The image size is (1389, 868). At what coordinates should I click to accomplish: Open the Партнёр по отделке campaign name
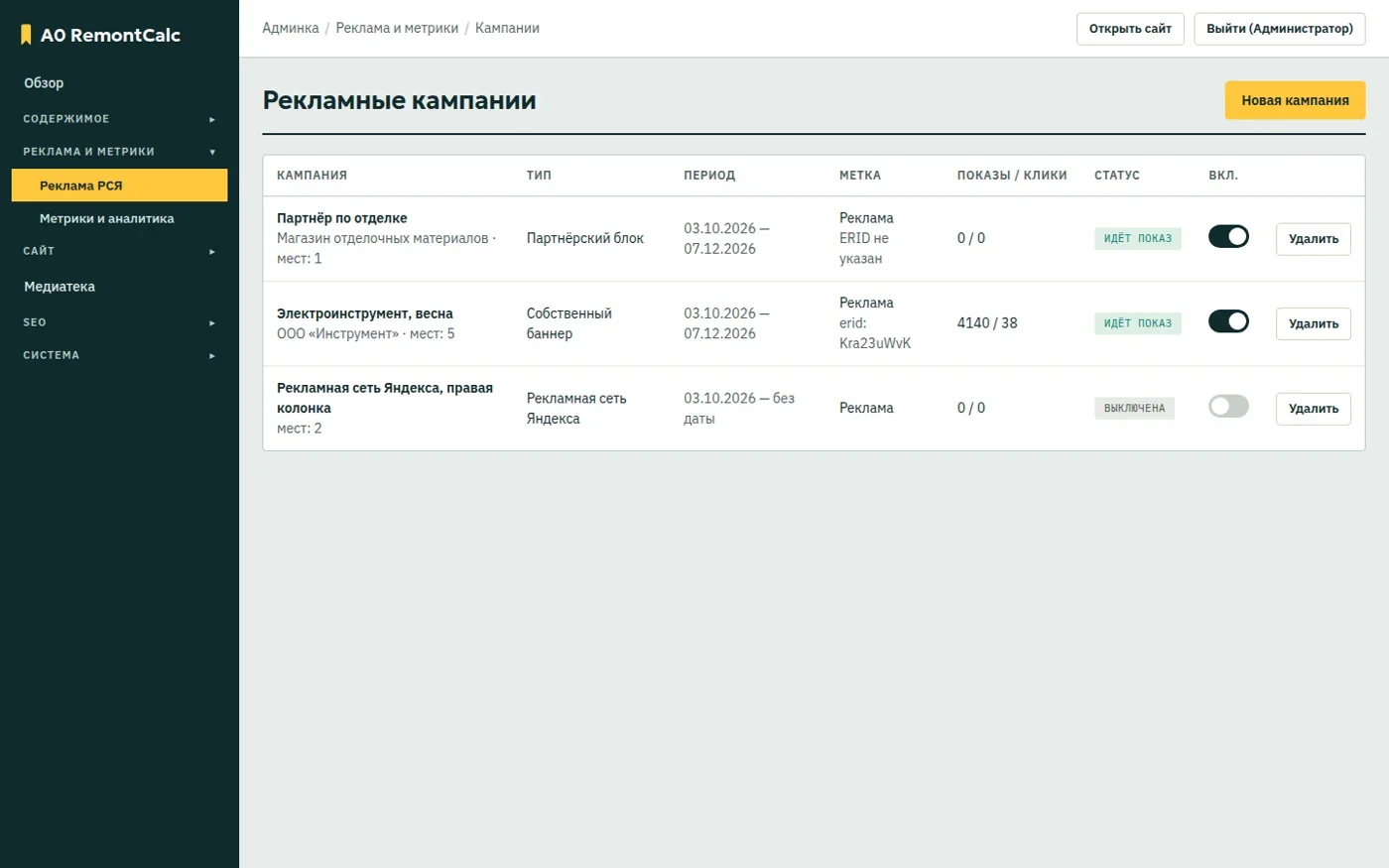coord(342,218)
